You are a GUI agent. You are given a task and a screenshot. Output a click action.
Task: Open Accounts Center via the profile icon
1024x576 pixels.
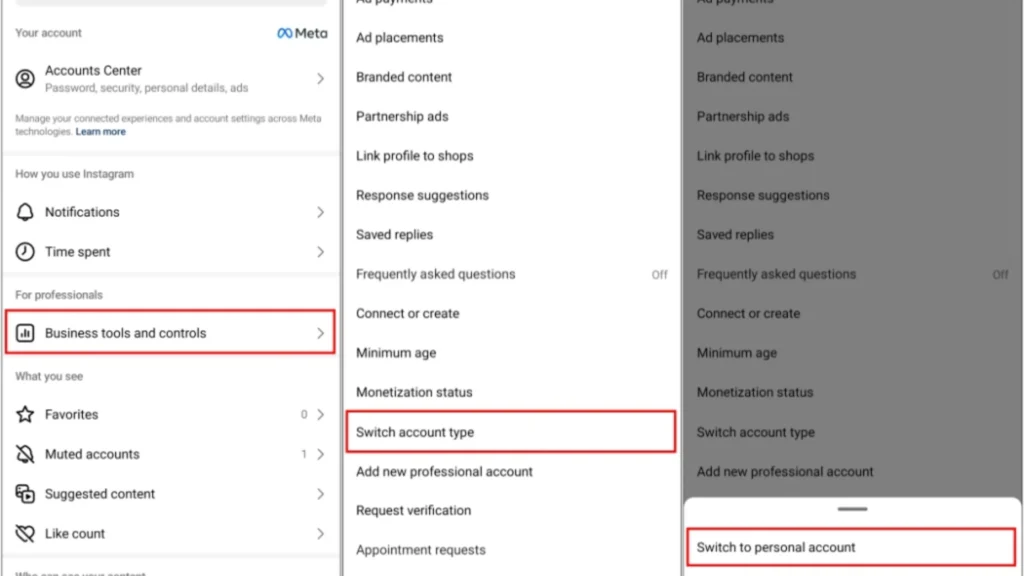point(24,77)
